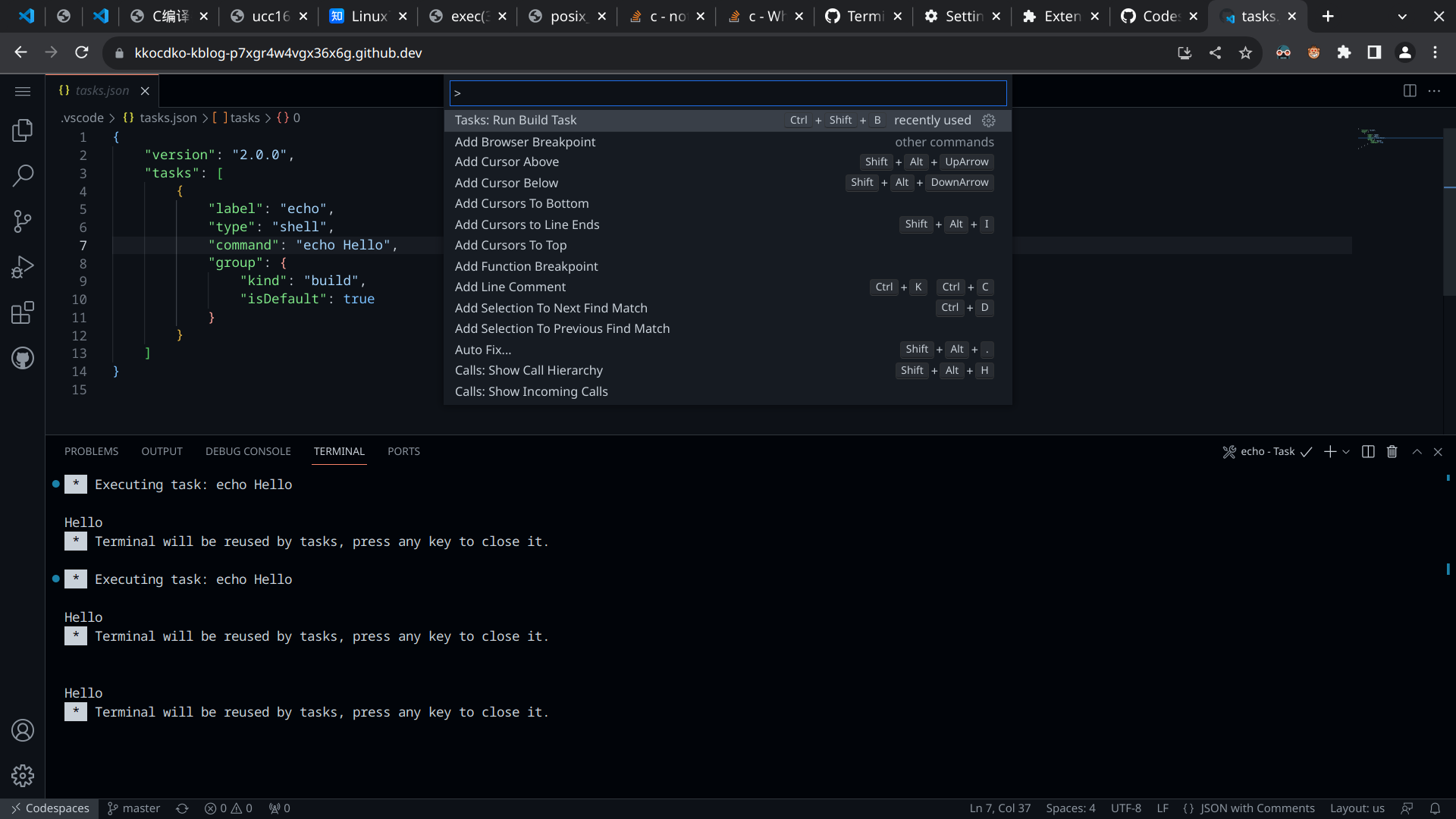Viewport: 1456px width, 819px height.
Task: Open the hamburger application menu
Action: coord(23,91)
